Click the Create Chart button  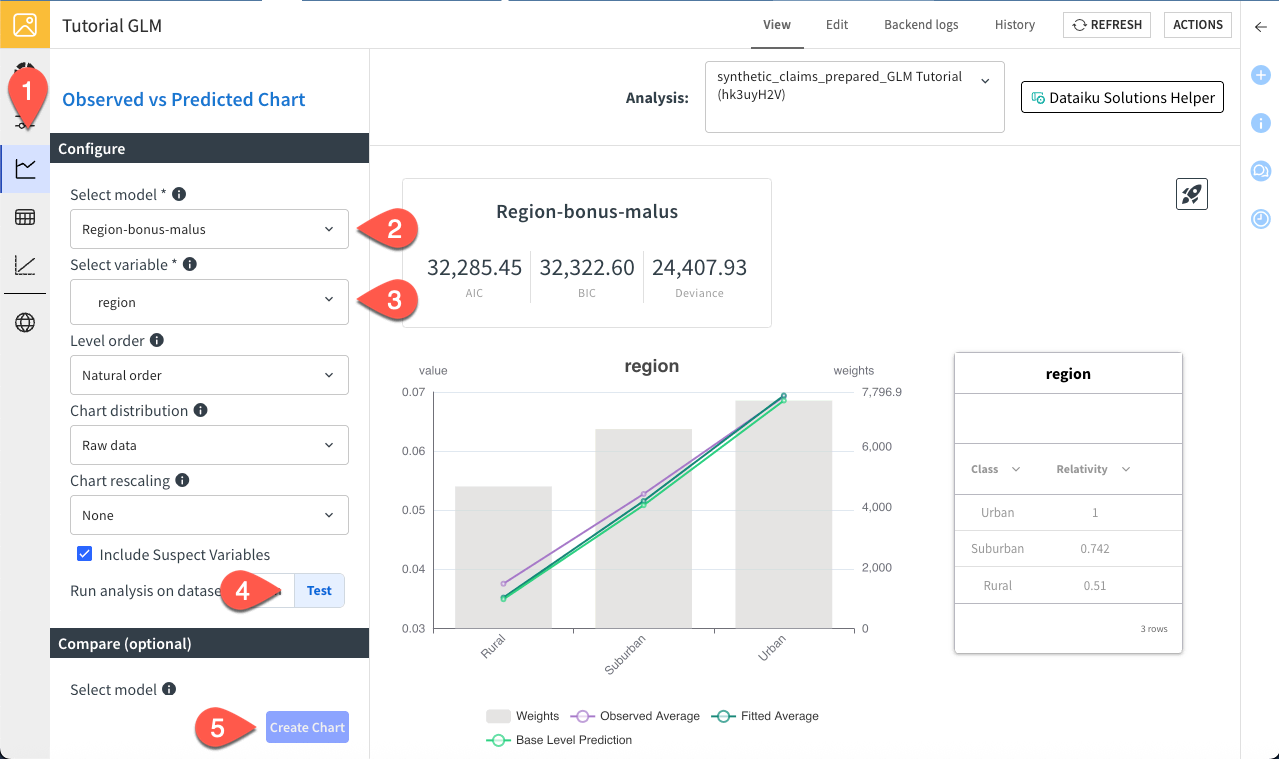pyautogui.click(x=307, y=727)
